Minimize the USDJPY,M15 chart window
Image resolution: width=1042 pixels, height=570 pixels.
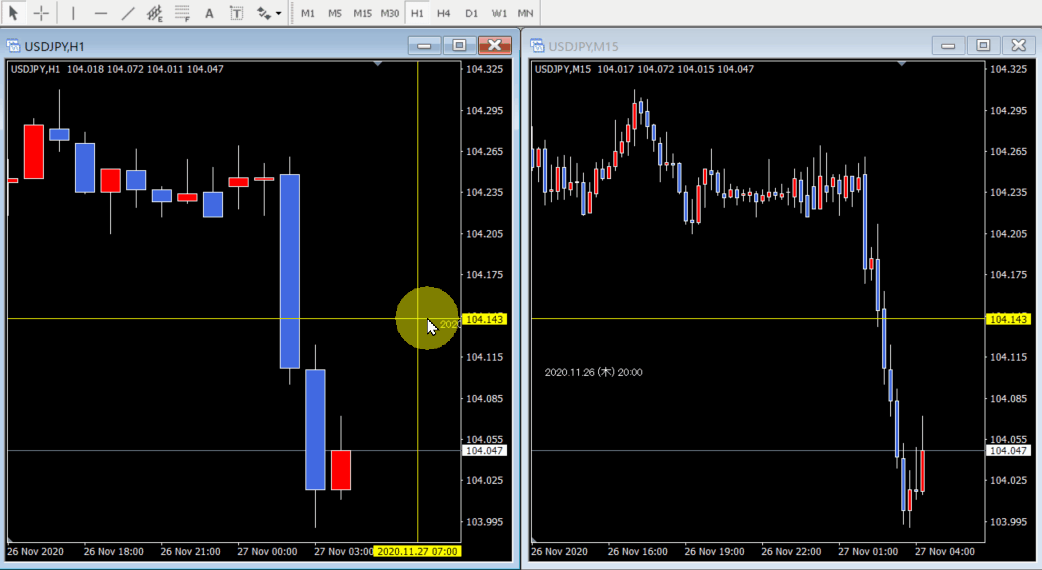[x=948, y=45]
